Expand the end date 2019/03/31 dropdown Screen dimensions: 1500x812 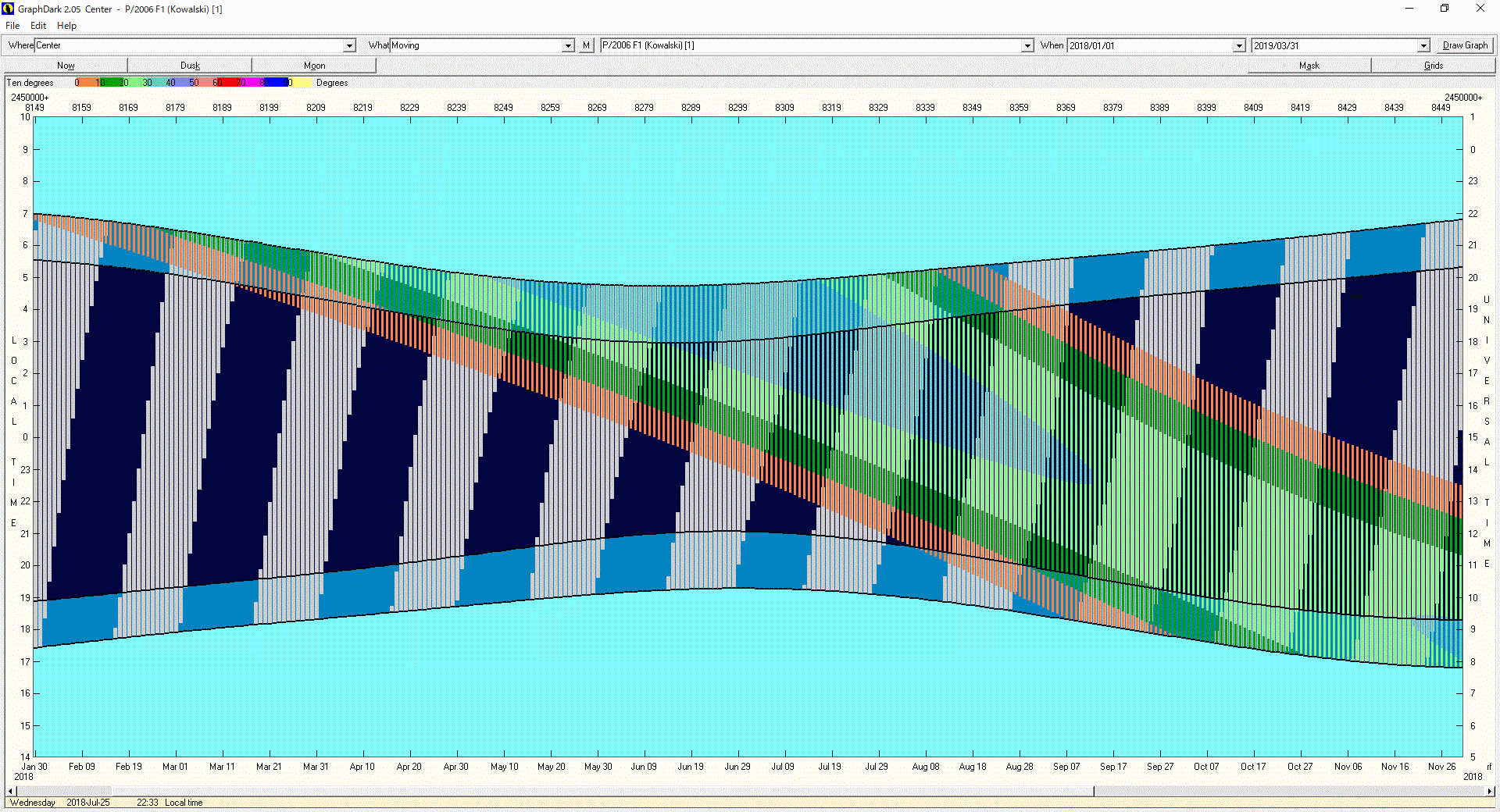click(1423, 46)
